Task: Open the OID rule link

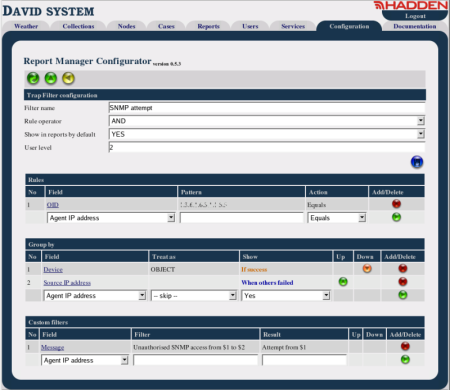Action: 53,205
